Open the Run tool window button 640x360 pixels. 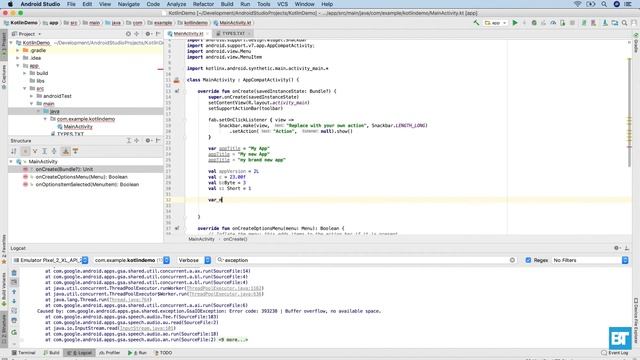[x=137, y=353]
